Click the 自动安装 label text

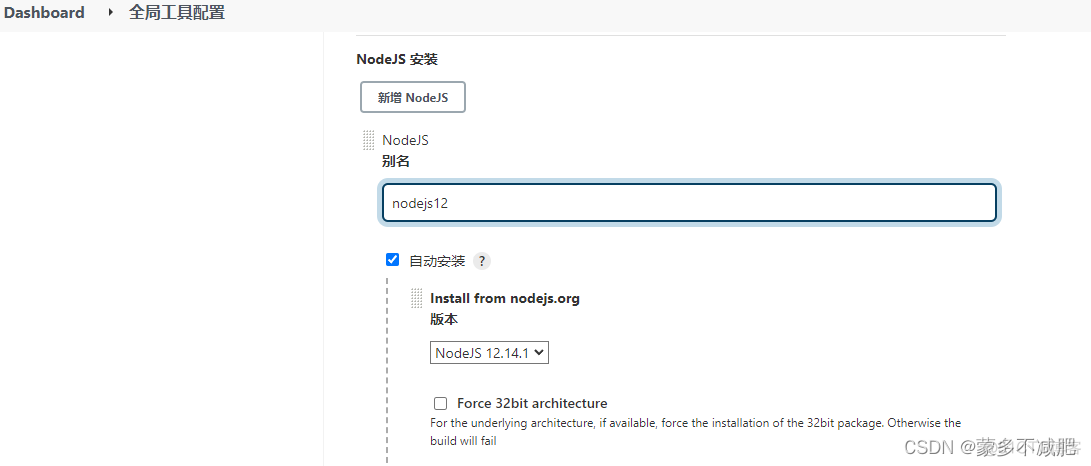[x=437, y=261]
